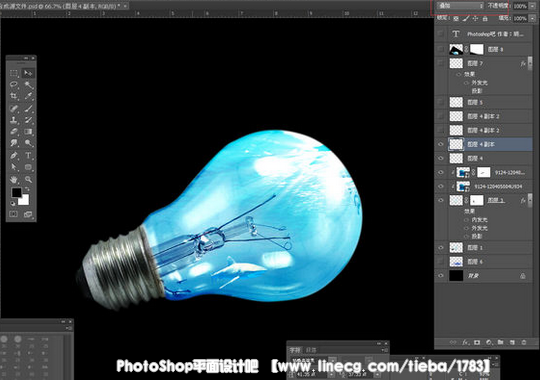Select the Pen tool

(14, 155)
